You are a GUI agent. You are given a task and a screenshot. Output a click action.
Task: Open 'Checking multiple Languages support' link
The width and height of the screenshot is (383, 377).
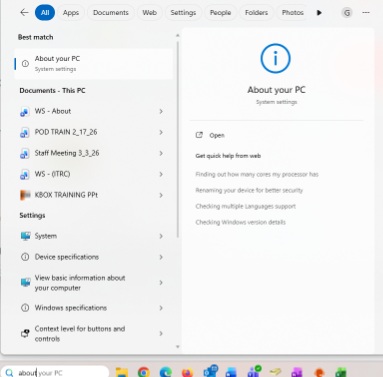[245, 206]
